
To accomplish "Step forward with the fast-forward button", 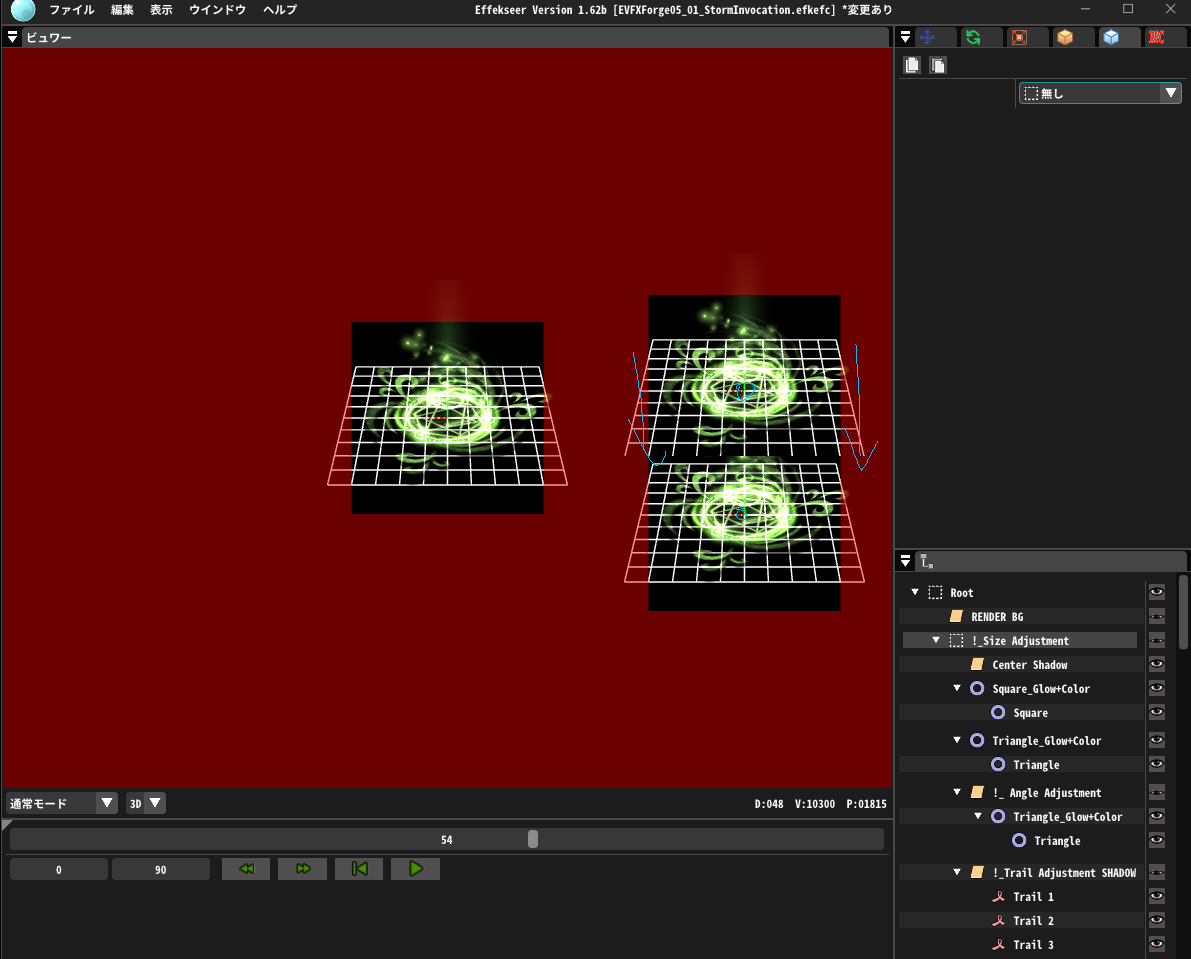I will [x=302, y=869].
